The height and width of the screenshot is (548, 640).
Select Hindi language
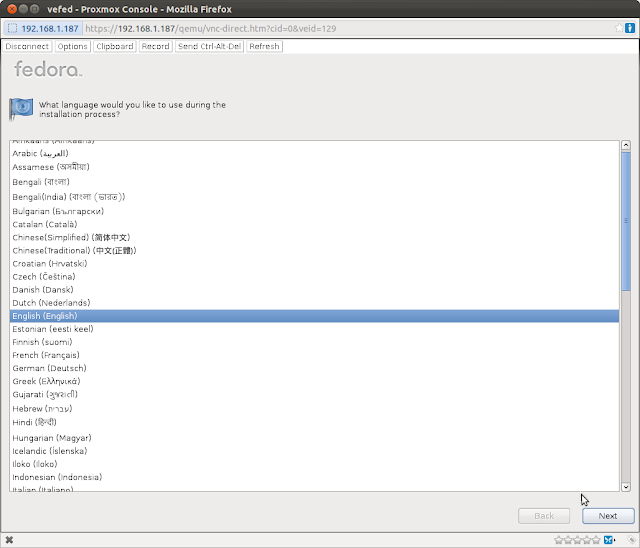(314, 422)
